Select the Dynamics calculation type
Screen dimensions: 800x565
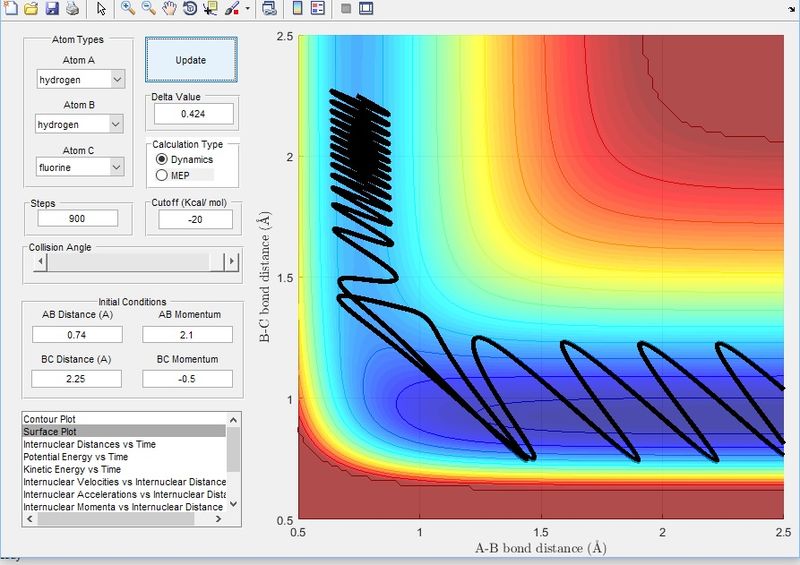pos(161,159)
